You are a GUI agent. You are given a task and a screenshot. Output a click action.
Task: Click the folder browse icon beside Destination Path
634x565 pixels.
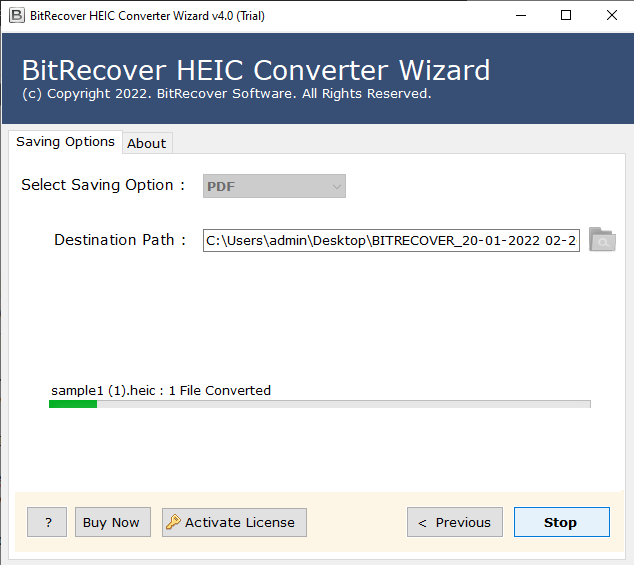pyautogui.click(x=602, y=239)
